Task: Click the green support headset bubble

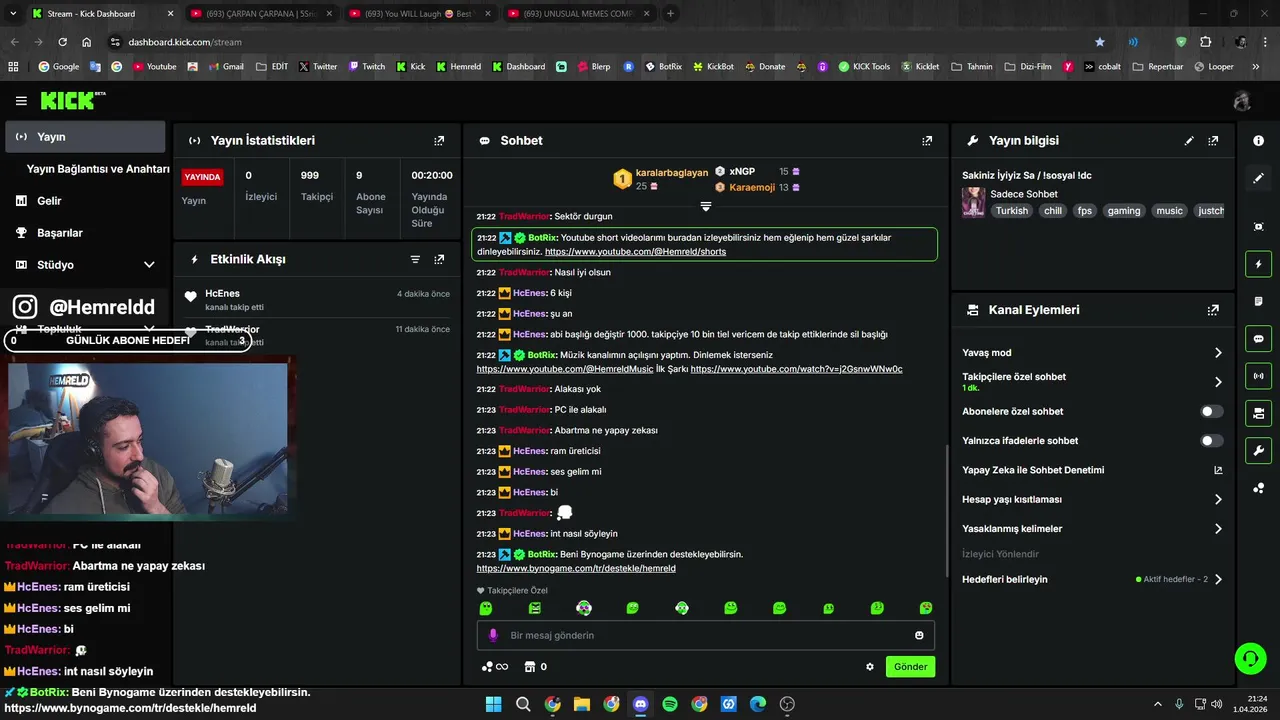Action: [1250, 658]
